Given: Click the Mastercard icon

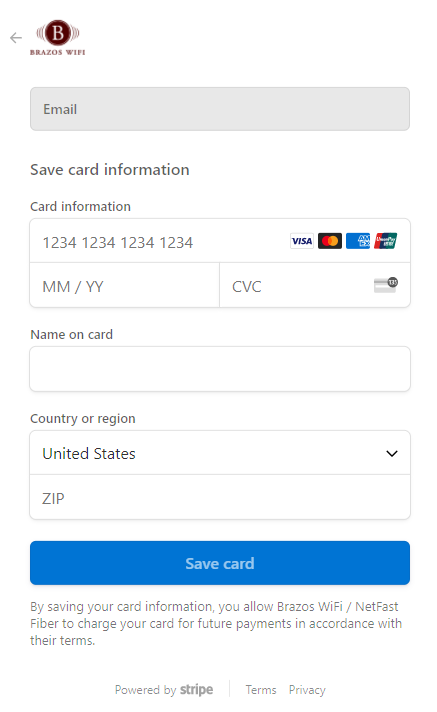Looking at the screenshot, I should tap(330, 241).
